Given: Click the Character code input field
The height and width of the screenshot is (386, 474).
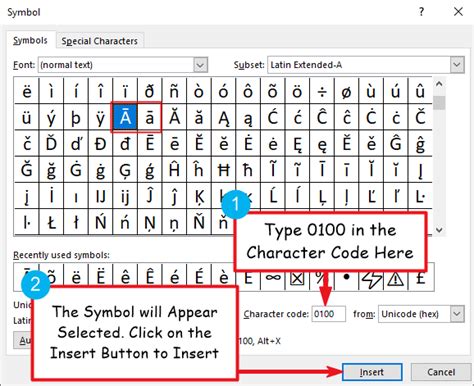Looking at the screenshot, I should tap(328, 314).
